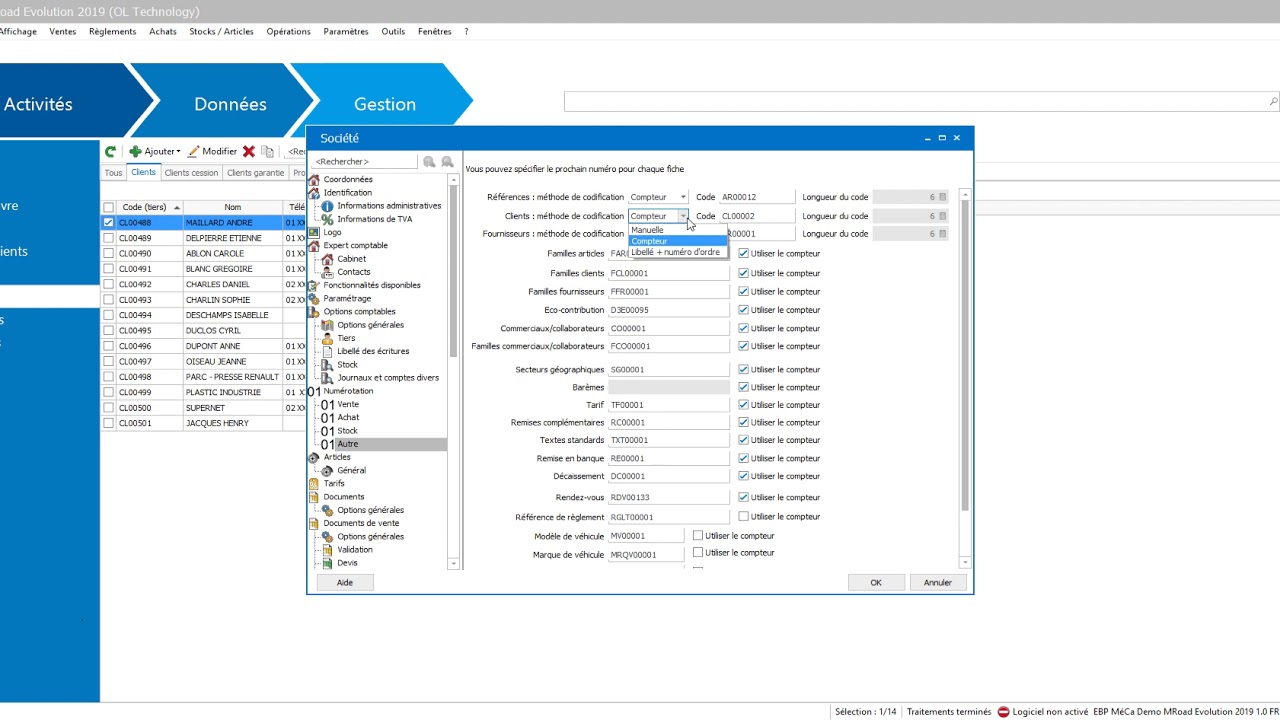Click the tree panel scroll-up arrow

pyautogui.click(x=453, y=180)
